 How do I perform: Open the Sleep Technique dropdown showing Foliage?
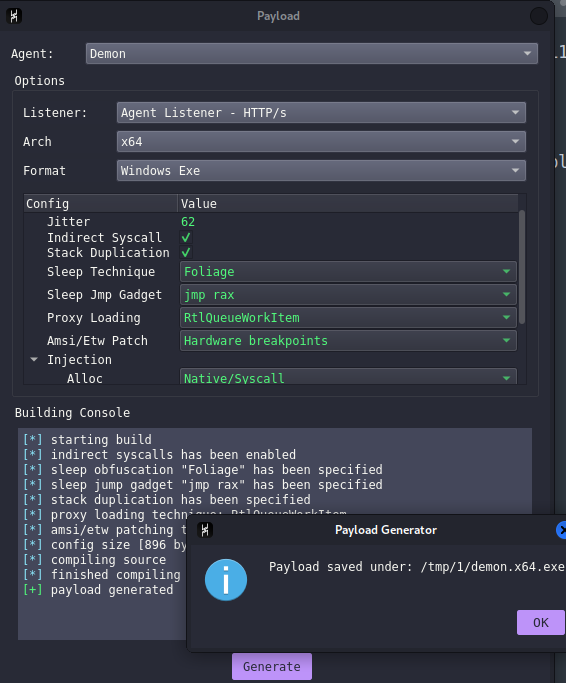(348, 272)
